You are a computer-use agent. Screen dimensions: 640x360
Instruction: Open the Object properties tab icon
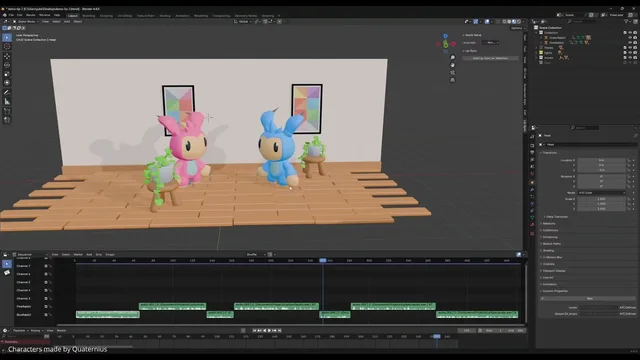(532, 182)
